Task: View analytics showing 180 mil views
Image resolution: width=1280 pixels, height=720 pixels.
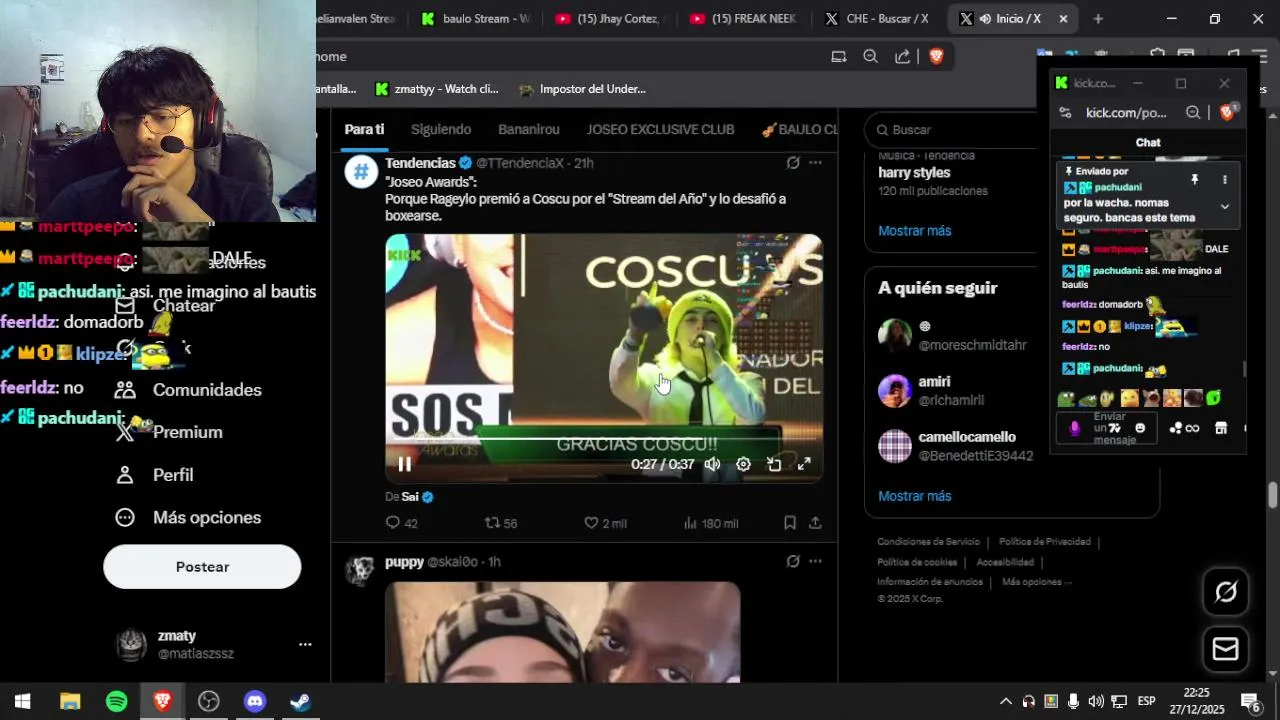Action: 710,523
